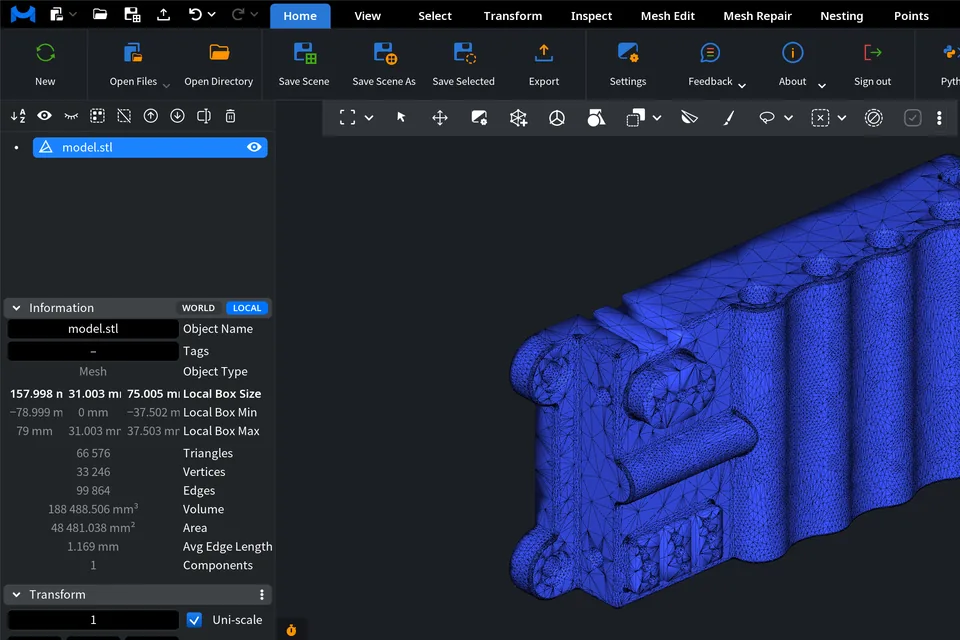Open the dropdown beside the overlapping squares icon

657,118
